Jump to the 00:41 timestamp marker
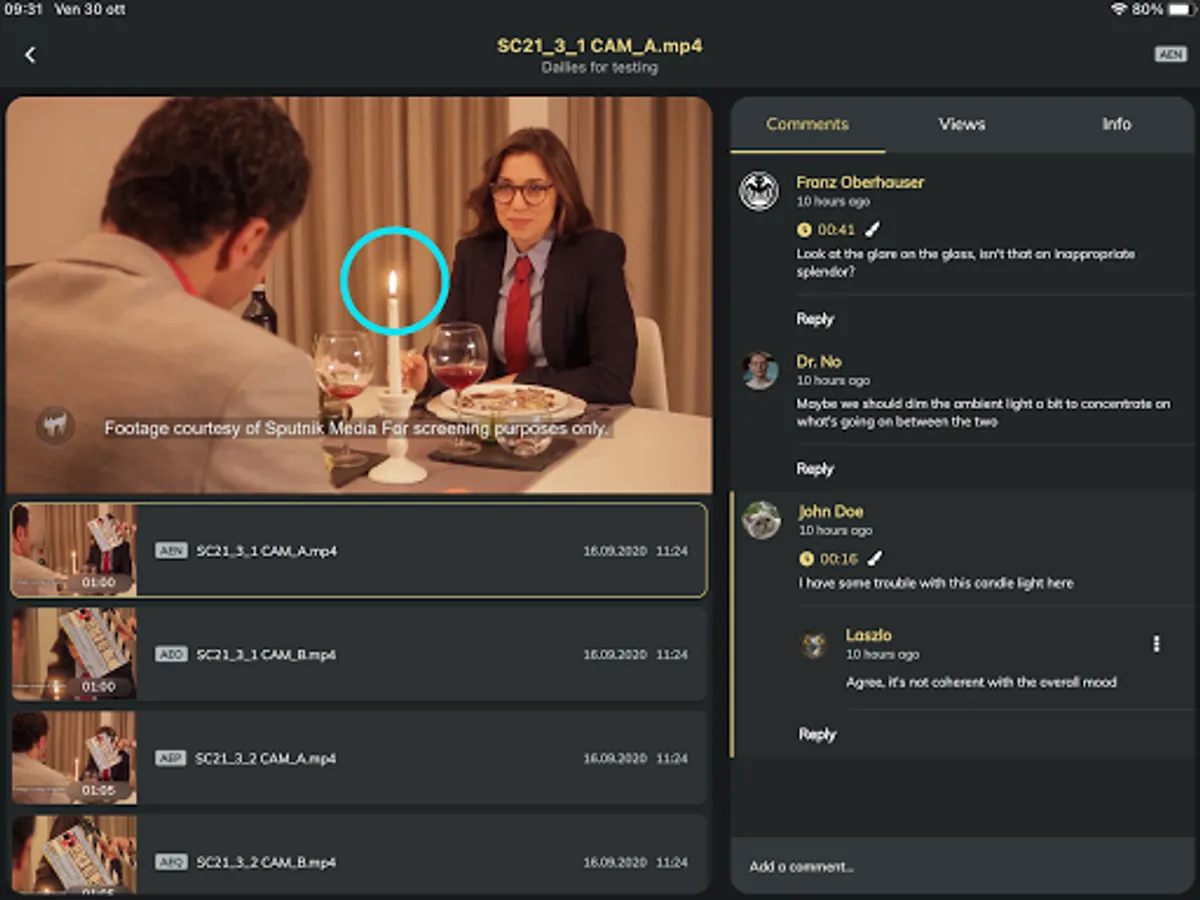Viewport: 1200px width, 900px height. tap(827, 230)
